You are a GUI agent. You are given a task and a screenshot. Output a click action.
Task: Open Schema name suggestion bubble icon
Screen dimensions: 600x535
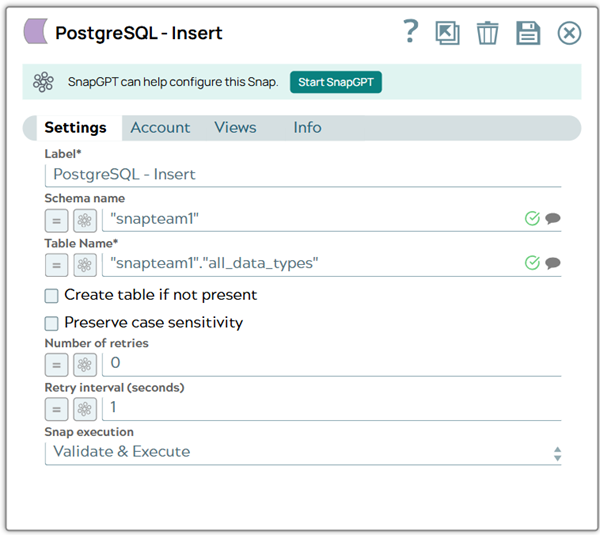pyautogui.click(x=553, y=219)
